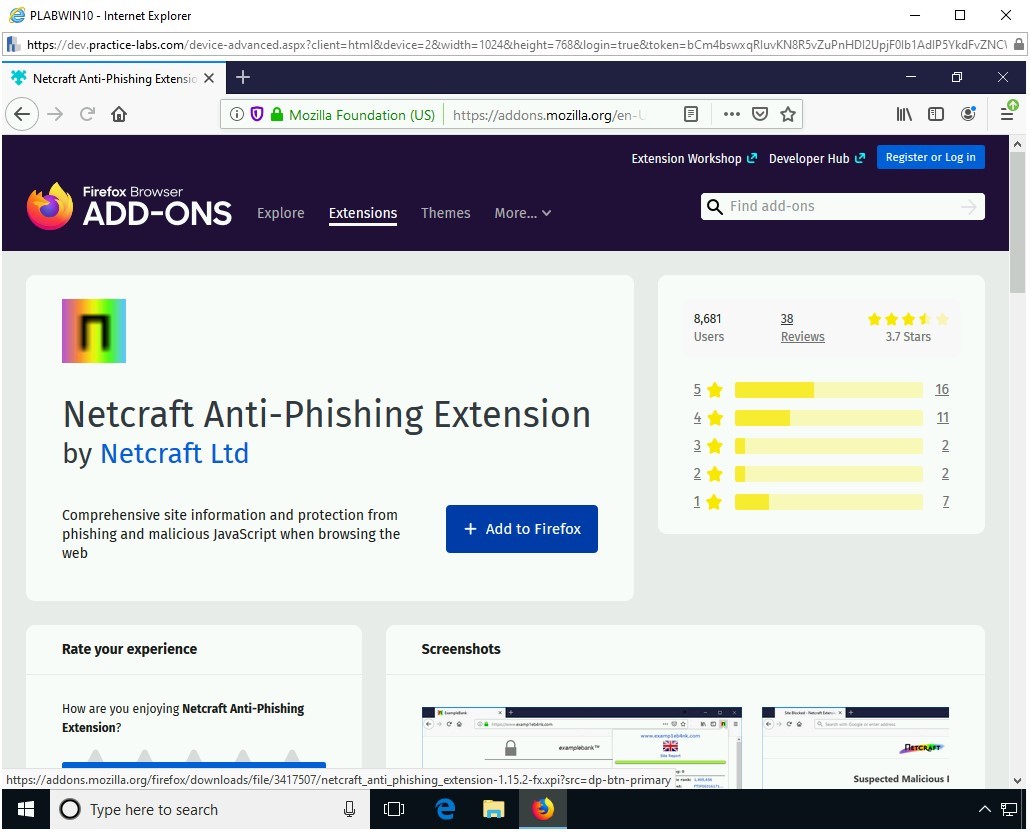The width and height of the screenshot is (1030, 833).
Task: Open the Firefox hamburger menu
Action: (1008, 114)
